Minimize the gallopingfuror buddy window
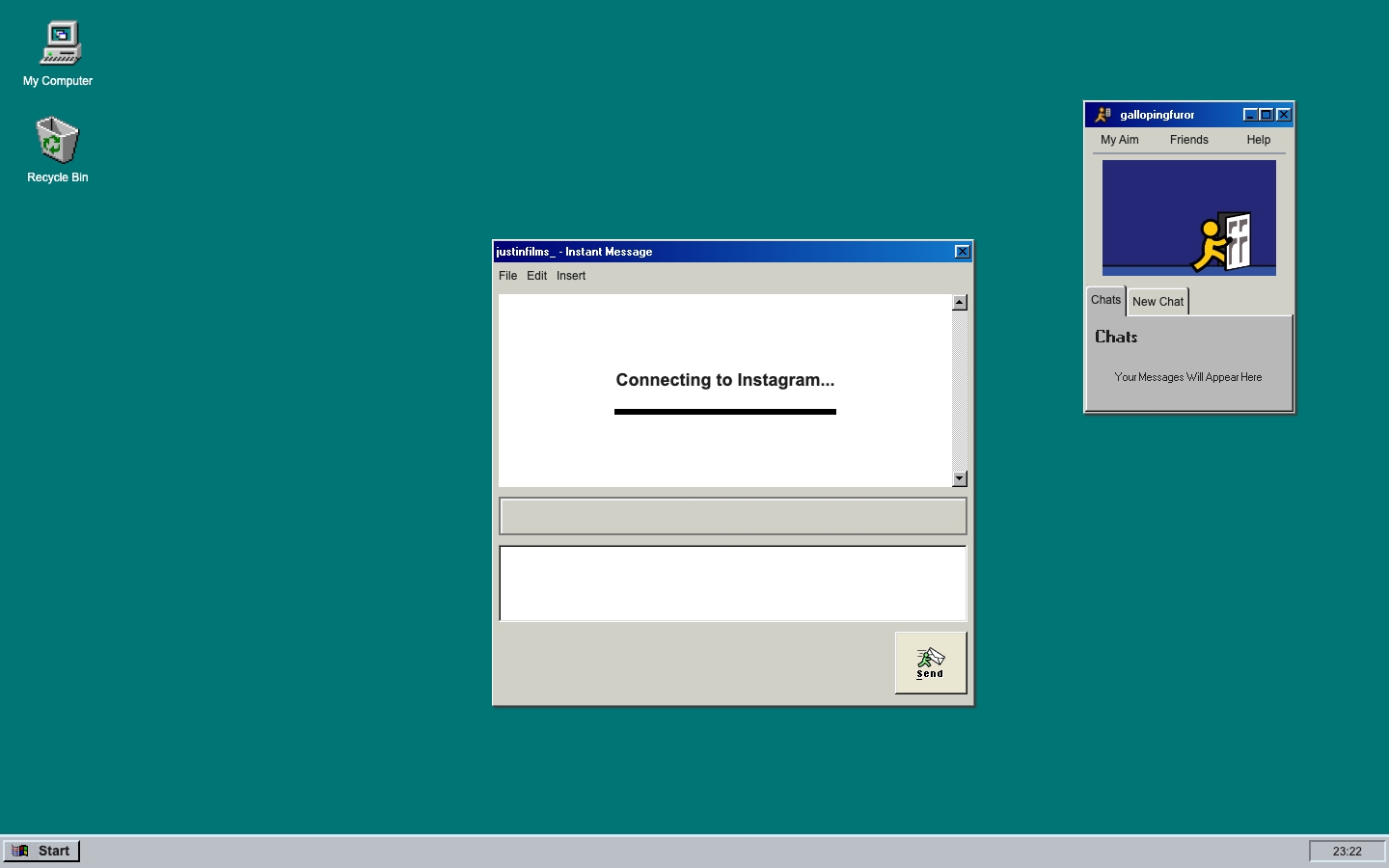Viewport: 1389px width, 868px height. tap(1250, 115)
